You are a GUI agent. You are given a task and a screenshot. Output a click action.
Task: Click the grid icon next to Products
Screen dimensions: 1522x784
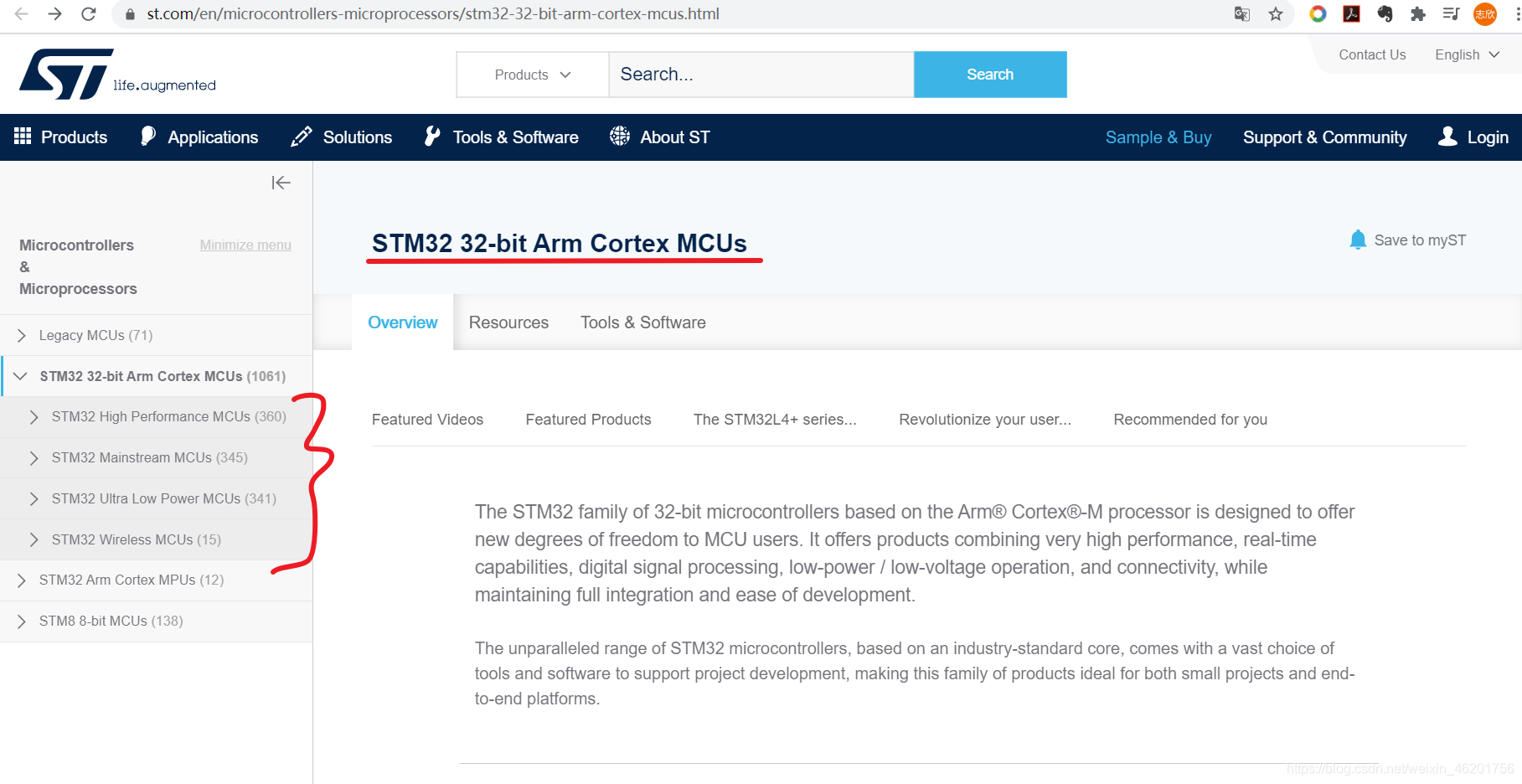(x=23, y=137)
